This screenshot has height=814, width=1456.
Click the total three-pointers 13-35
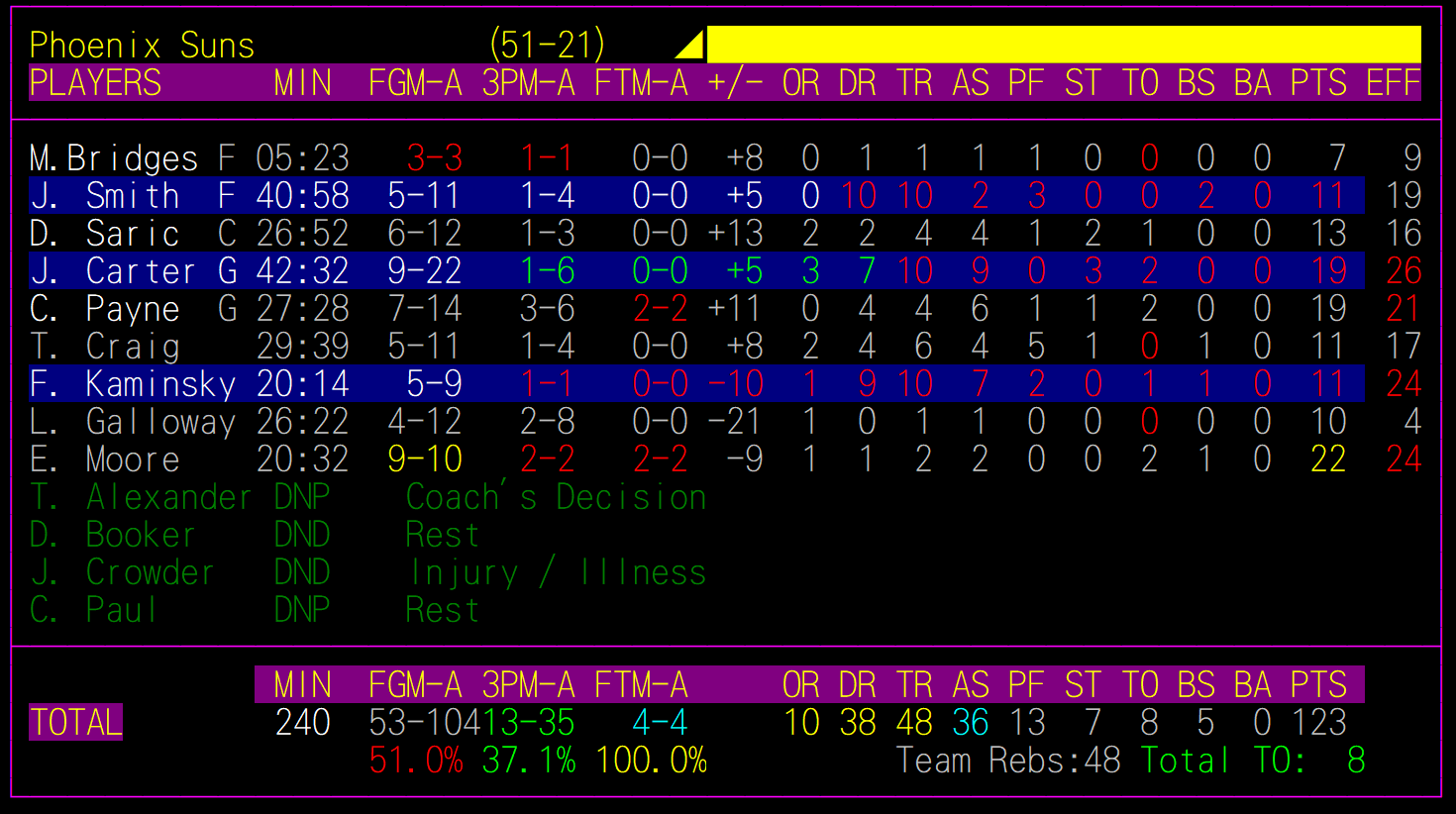pyautogui.click(x=529, y=723)
